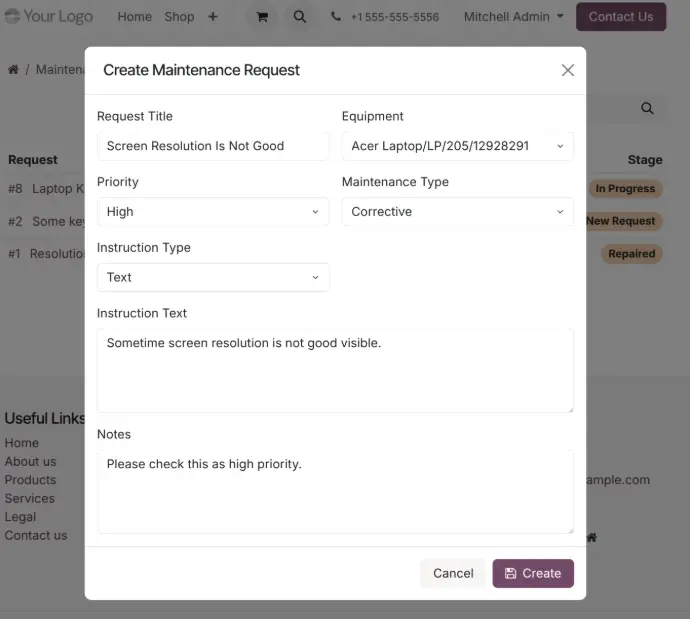Open the Shop menu item
The width and height of the screenshot is (690, 619).
coord(179,17)
